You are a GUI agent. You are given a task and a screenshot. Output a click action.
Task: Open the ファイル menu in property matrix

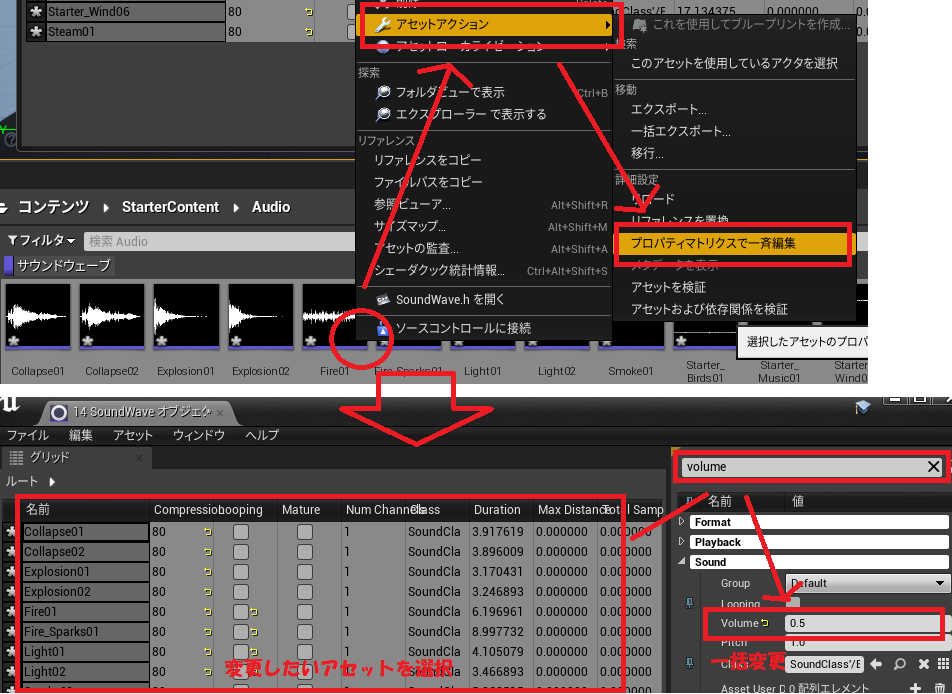point(27,435)
